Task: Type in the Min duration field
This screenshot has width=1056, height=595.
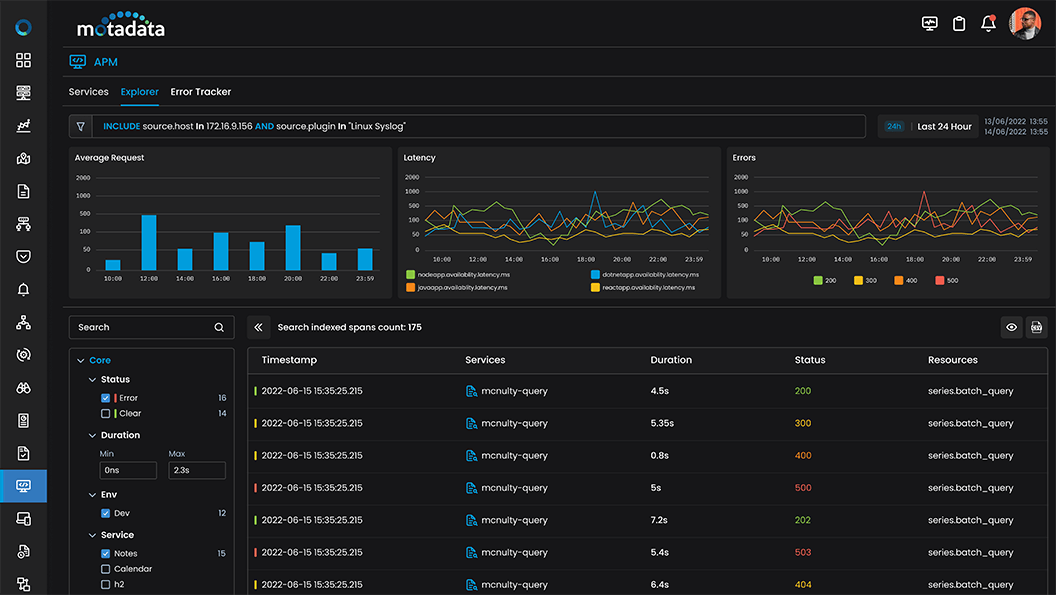Action: click(128, 470)
